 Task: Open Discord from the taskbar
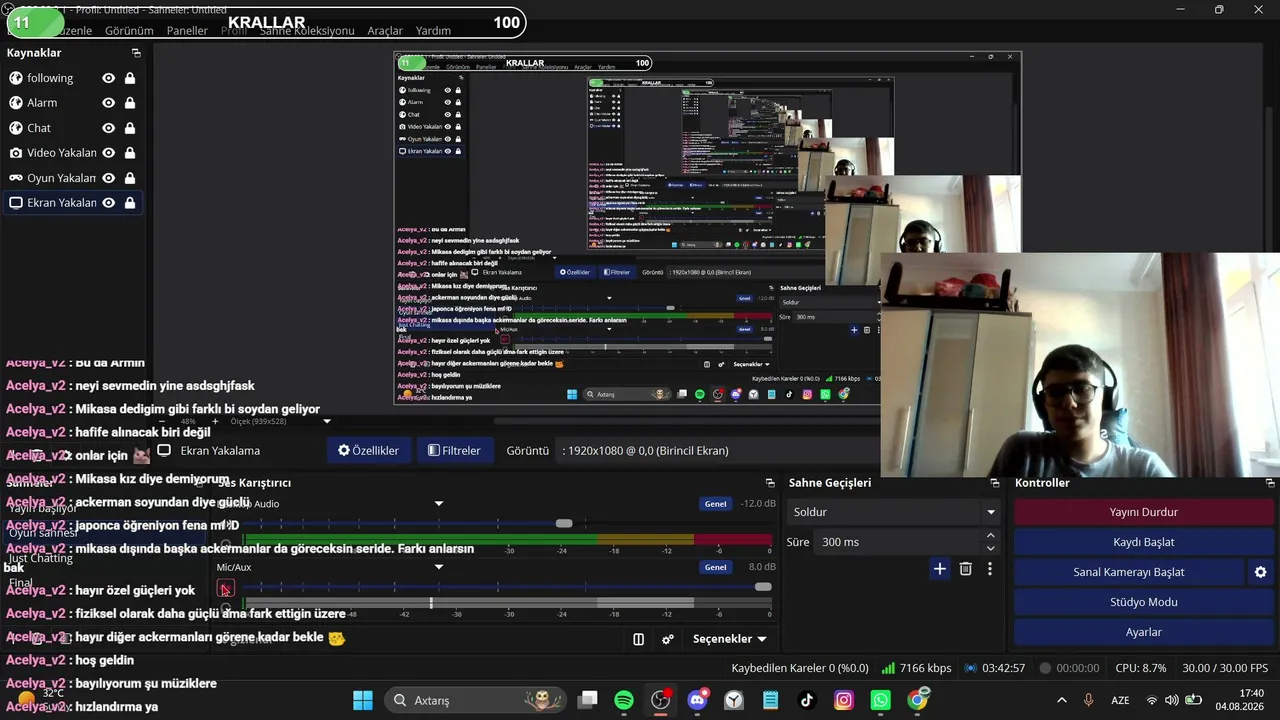[698, 700]
